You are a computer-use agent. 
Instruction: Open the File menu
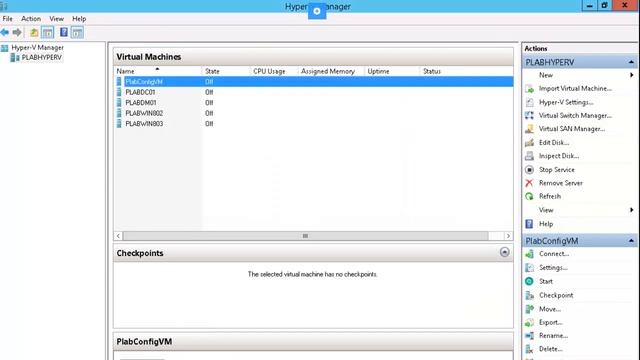click(7, 19)
